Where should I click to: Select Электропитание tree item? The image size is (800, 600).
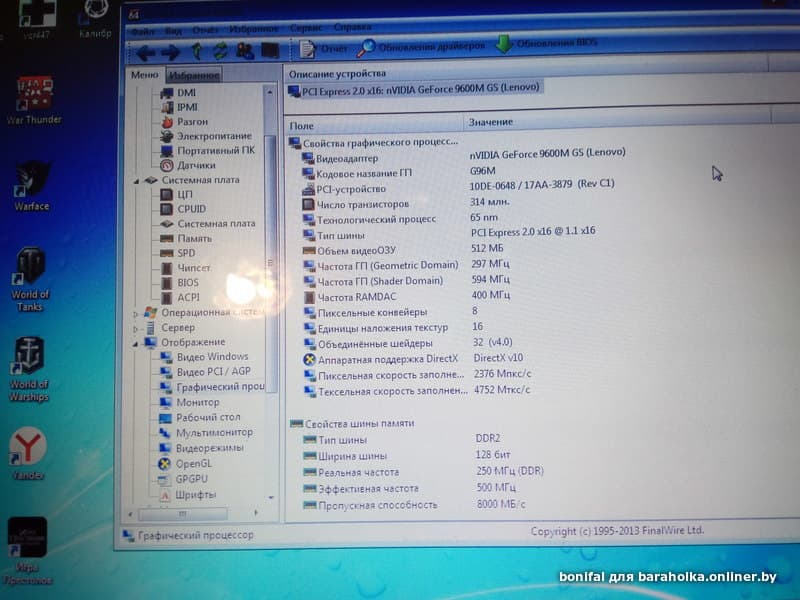tap(206, 136)
